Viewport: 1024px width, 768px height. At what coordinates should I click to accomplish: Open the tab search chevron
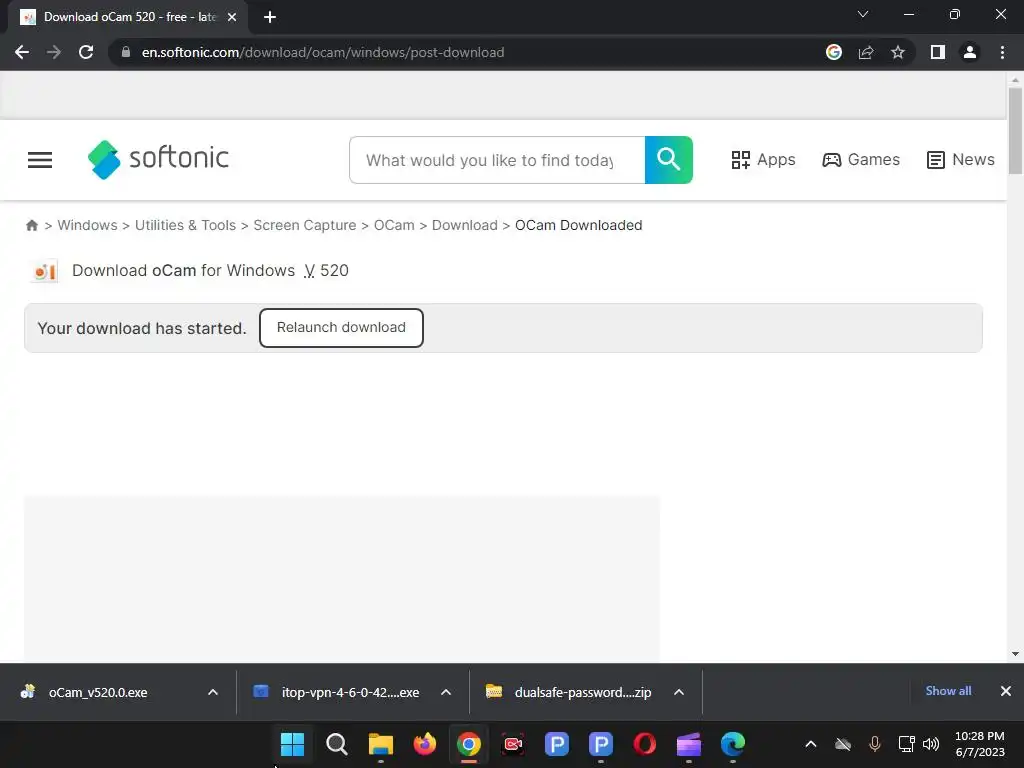863,14
